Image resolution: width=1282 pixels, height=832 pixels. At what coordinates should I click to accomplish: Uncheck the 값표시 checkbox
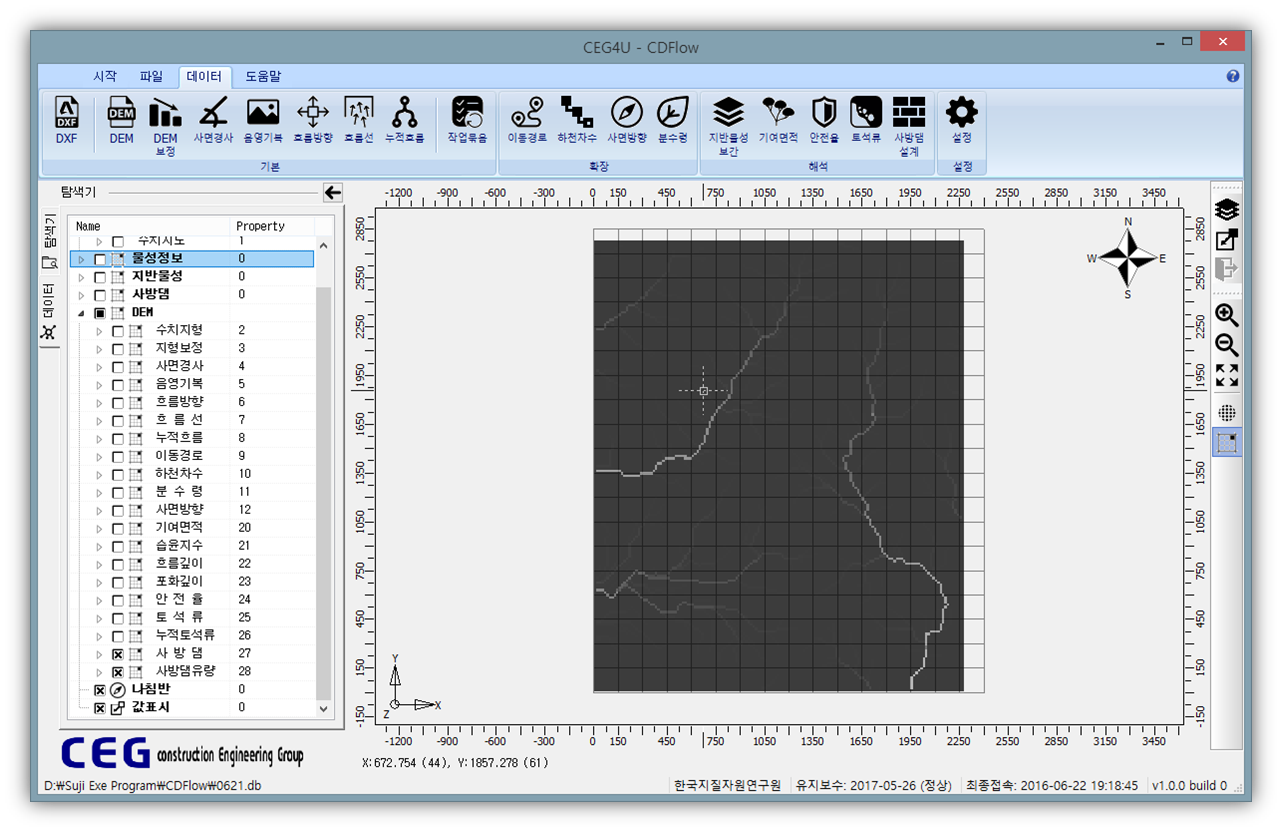click(100, 708)
